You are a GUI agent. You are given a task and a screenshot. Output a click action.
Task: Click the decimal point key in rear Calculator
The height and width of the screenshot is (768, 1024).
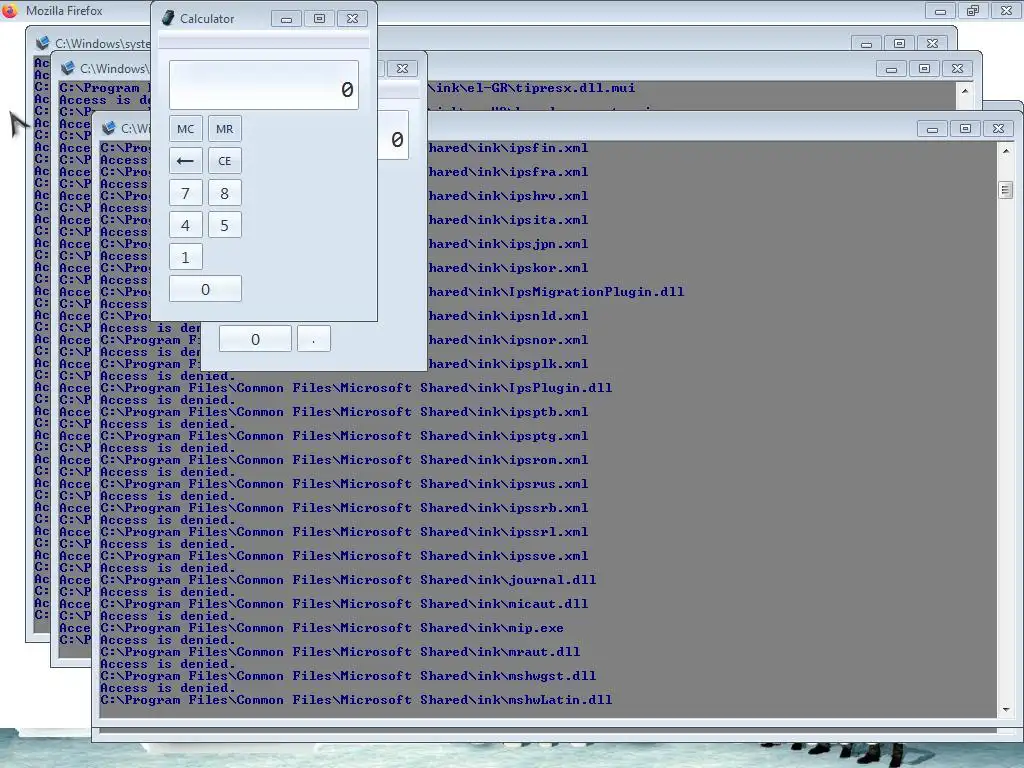(314, 339)
